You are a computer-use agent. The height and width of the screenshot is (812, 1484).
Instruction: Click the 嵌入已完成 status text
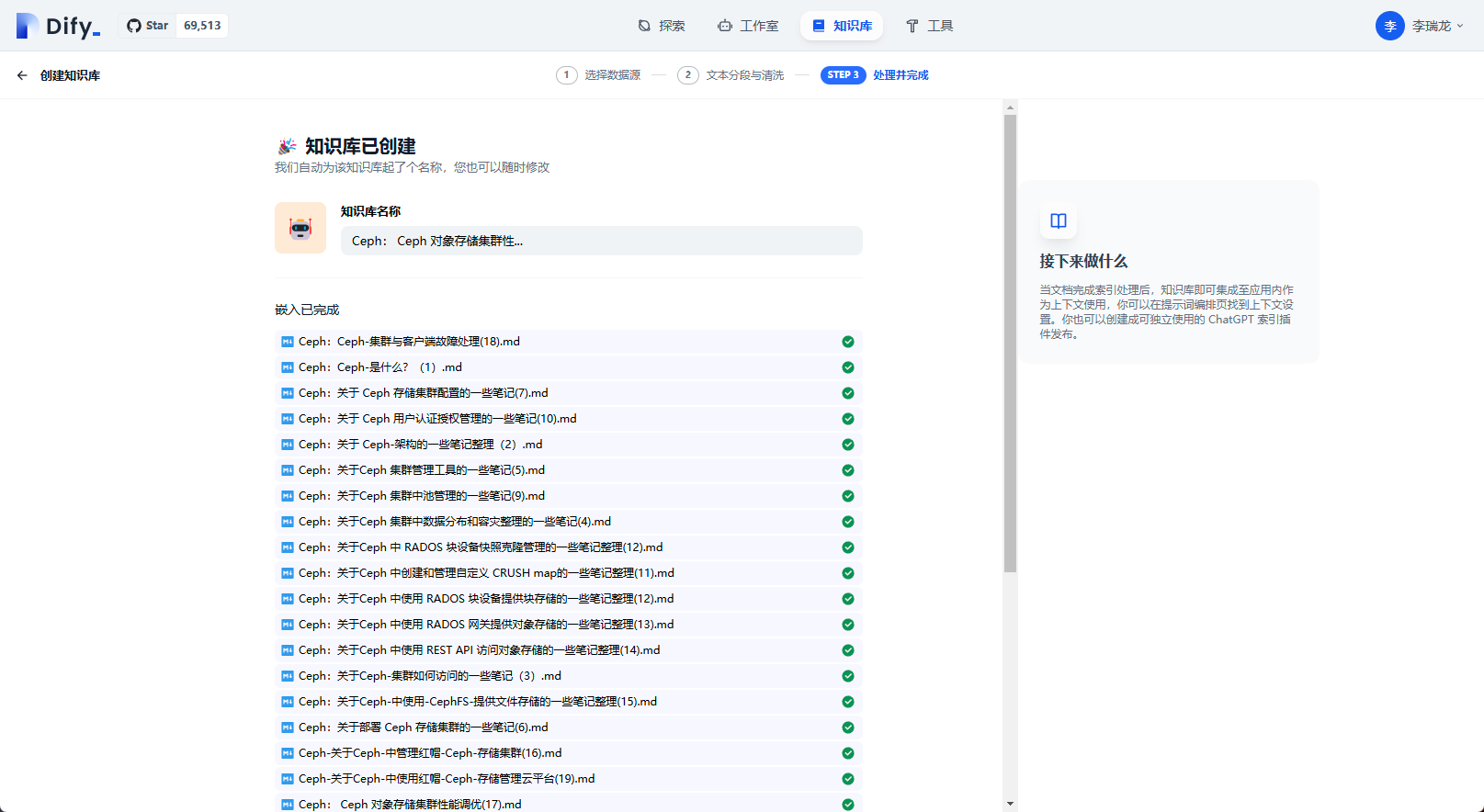[x=307, y=310]
